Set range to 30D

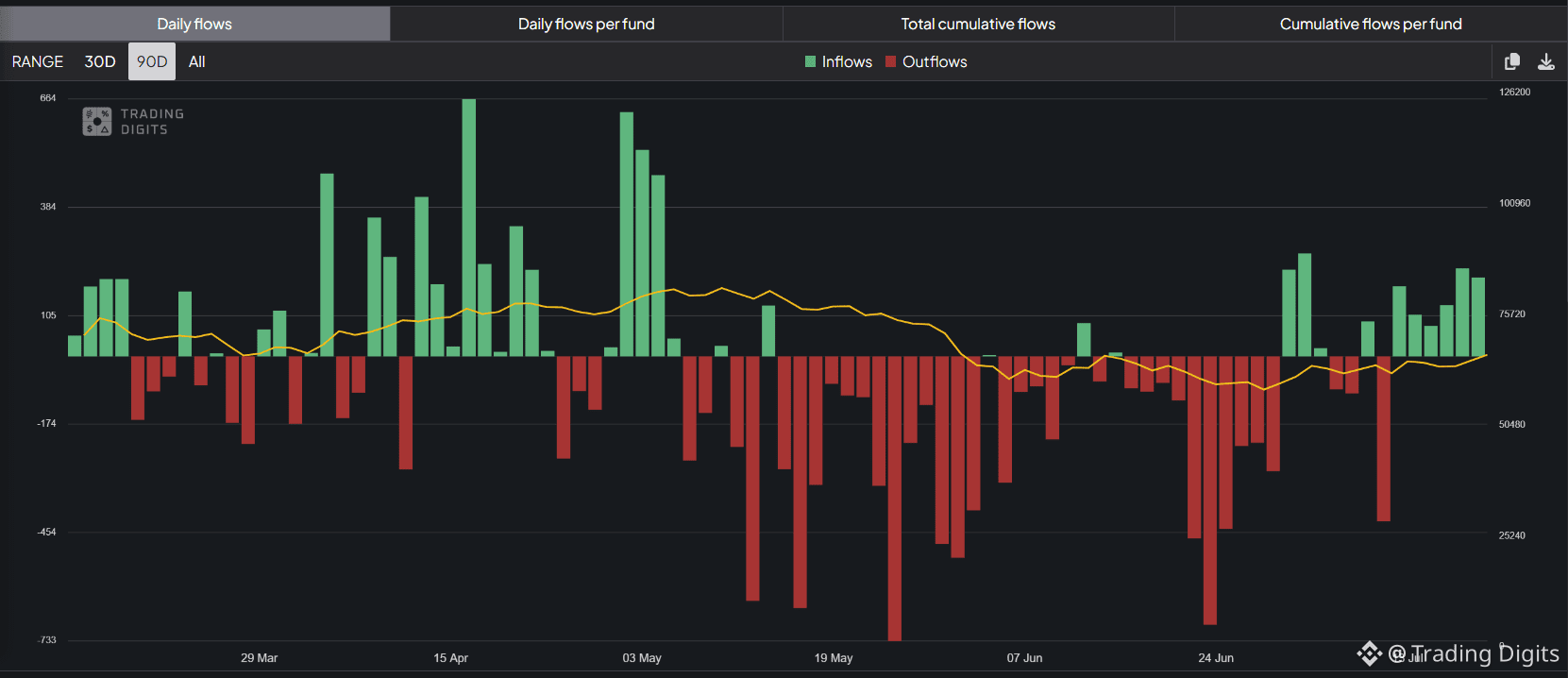[100, 61]
